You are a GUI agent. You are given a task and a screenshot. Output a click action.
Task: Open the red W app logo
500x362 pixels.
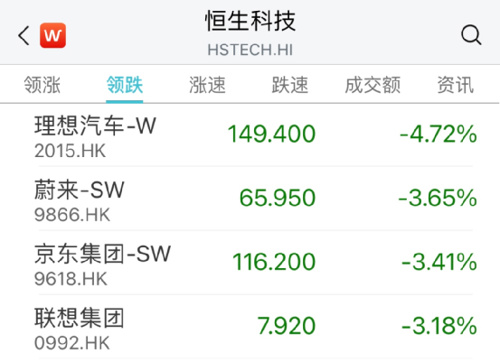53,35
